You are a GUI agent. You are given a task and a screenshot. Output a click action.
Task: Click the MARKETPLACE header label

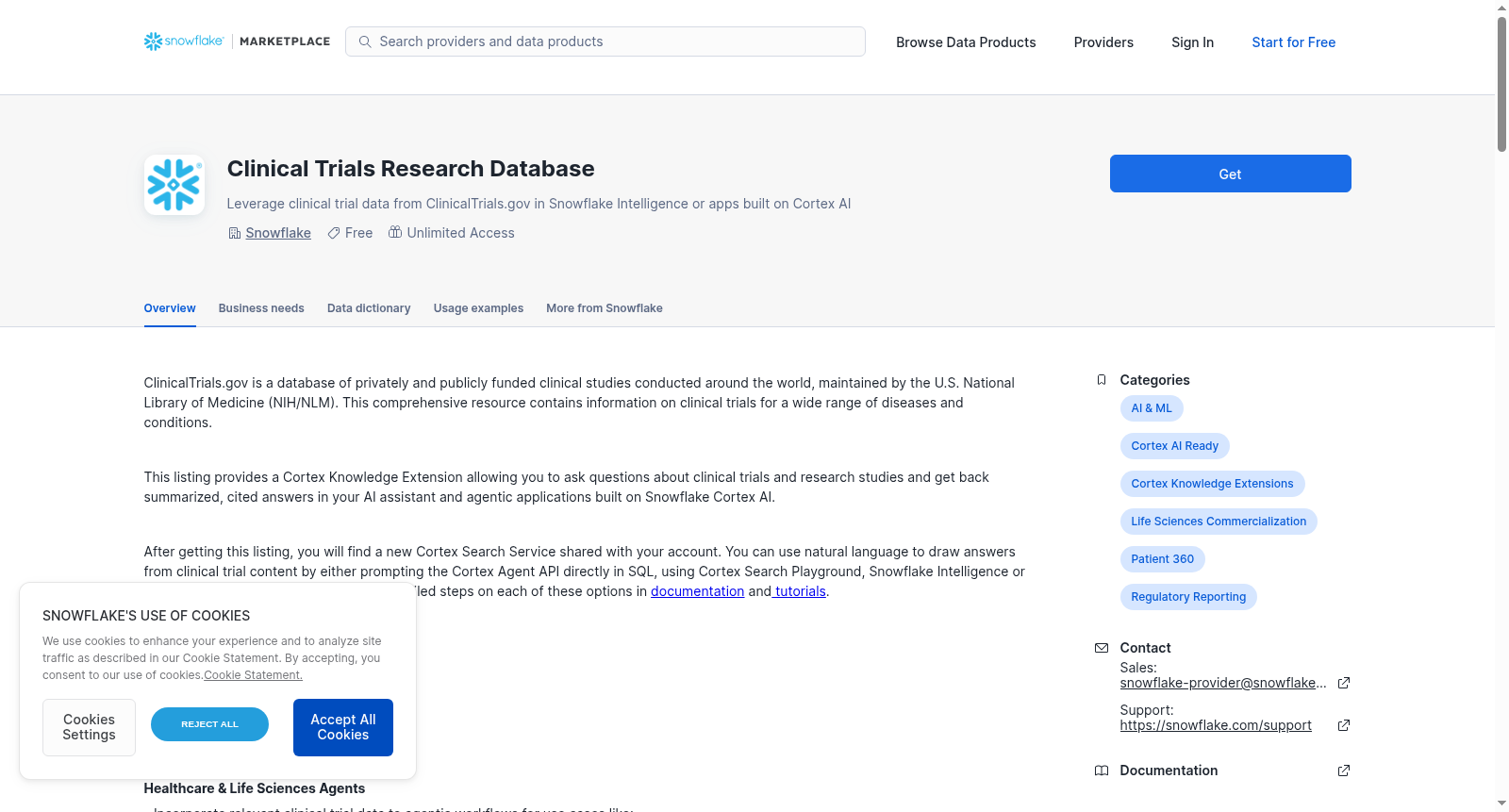tap(285, 41)
